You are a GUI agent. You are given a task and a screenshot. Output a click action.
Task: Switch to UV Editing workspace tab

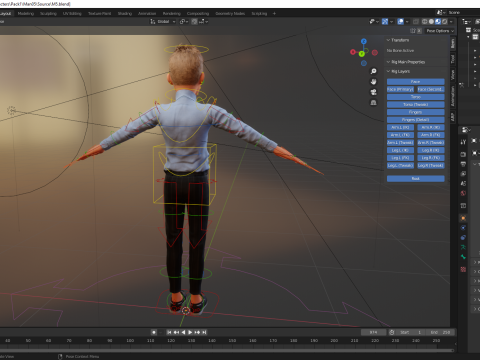coord(72,13)
